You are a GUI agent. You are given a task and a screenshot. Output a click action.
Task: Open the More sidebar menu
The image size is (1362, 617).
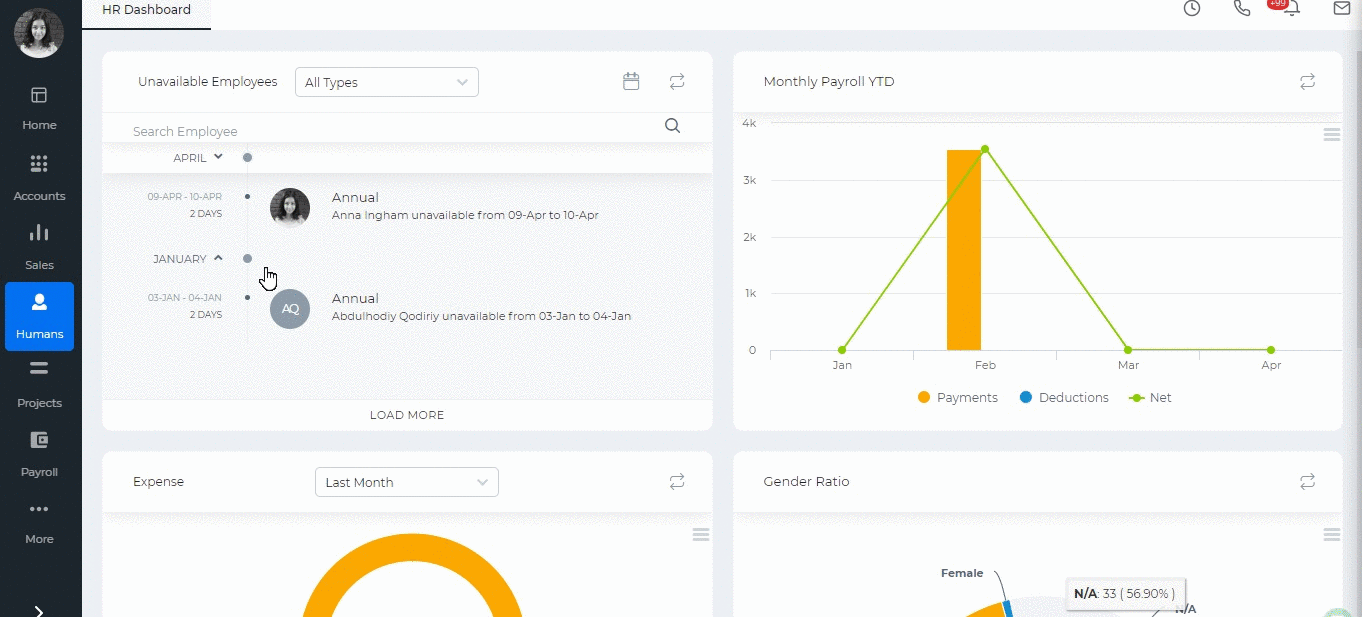tap(39, 522)
